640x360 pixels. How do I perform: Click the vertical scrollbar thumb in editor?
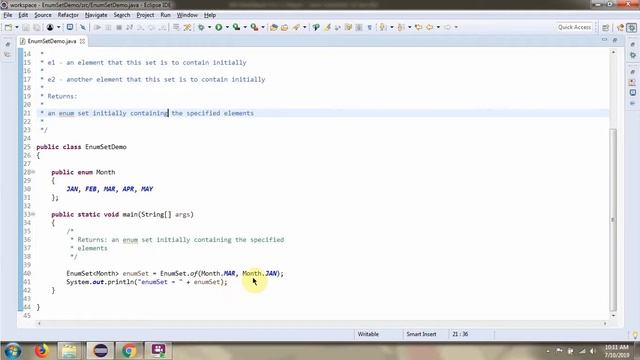click(613, 220)
